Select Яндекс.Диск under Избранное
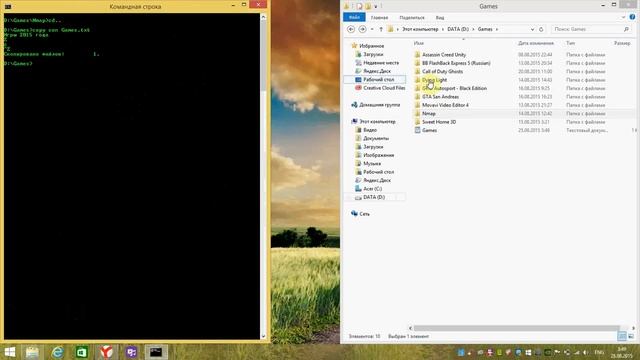 (x=376, y=71)
